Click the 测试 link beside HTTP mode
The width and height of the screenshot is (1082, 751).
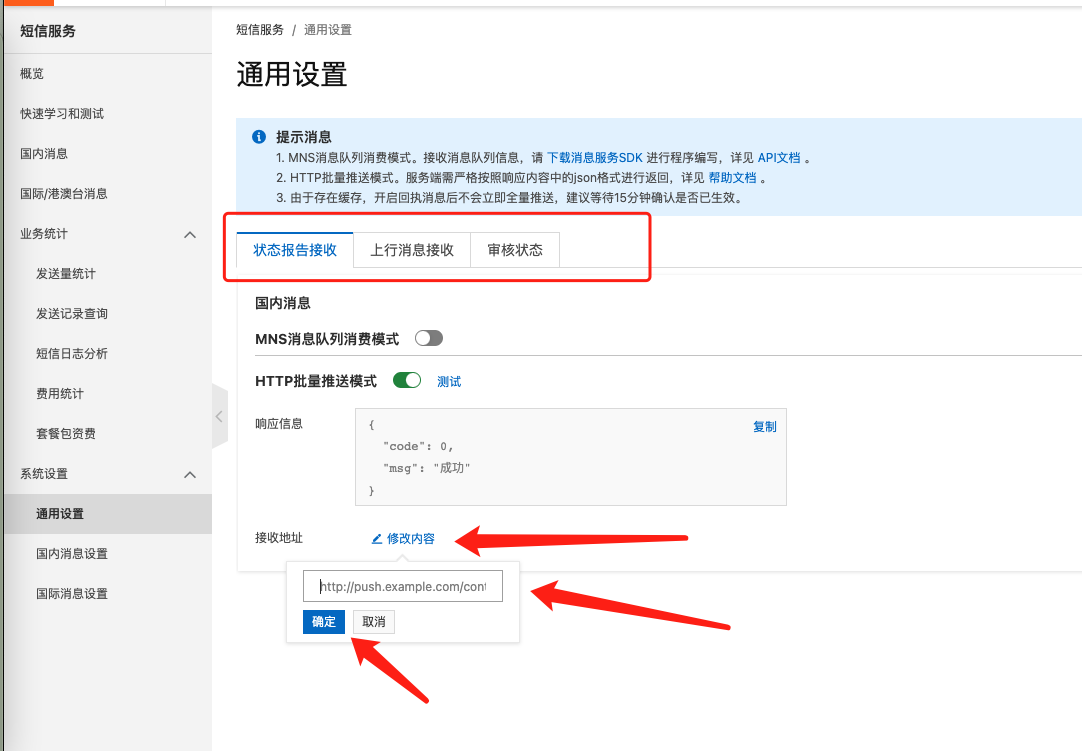pos(449,382)
